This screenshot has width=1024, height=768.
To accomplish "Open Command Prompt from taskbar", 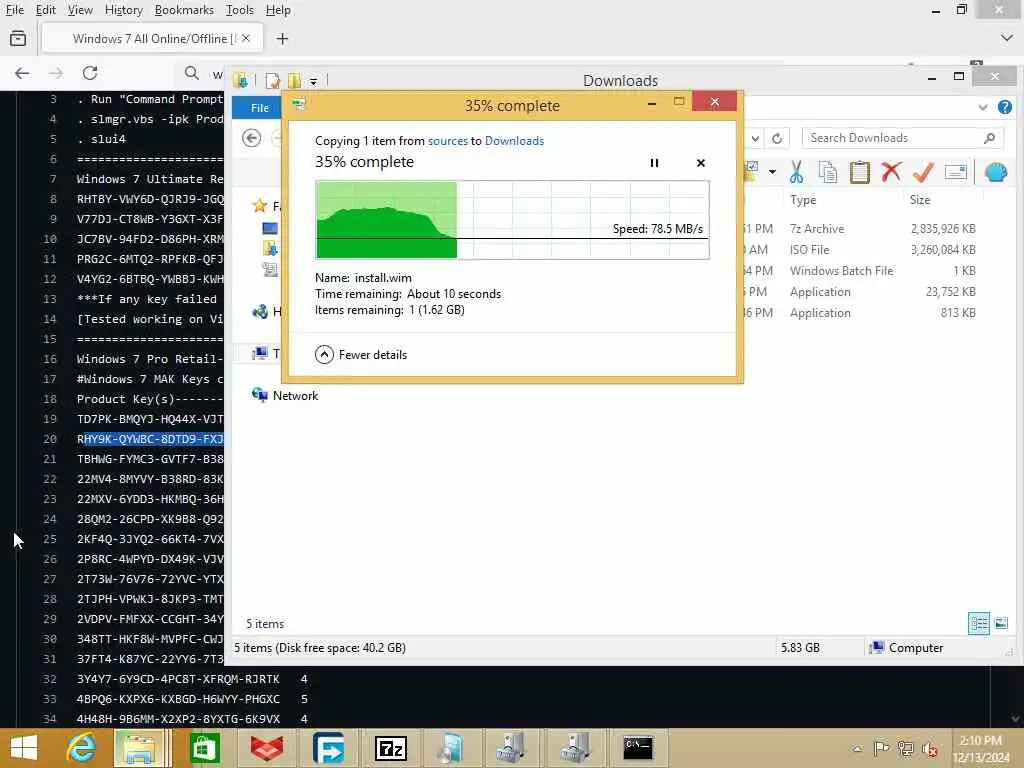I will pos(637,748).
